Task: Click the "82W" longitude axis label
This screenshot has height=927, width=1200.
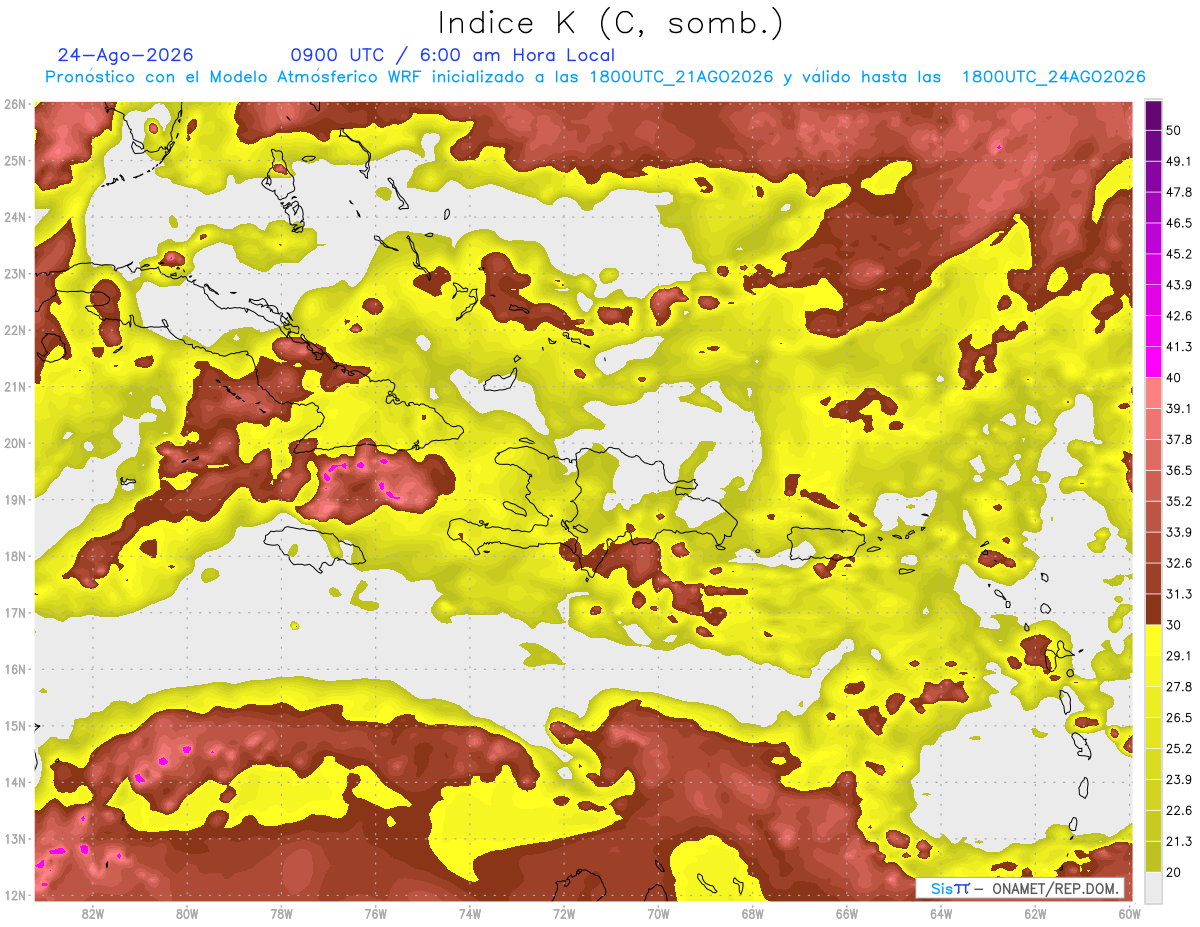Action: coord(93,913)
